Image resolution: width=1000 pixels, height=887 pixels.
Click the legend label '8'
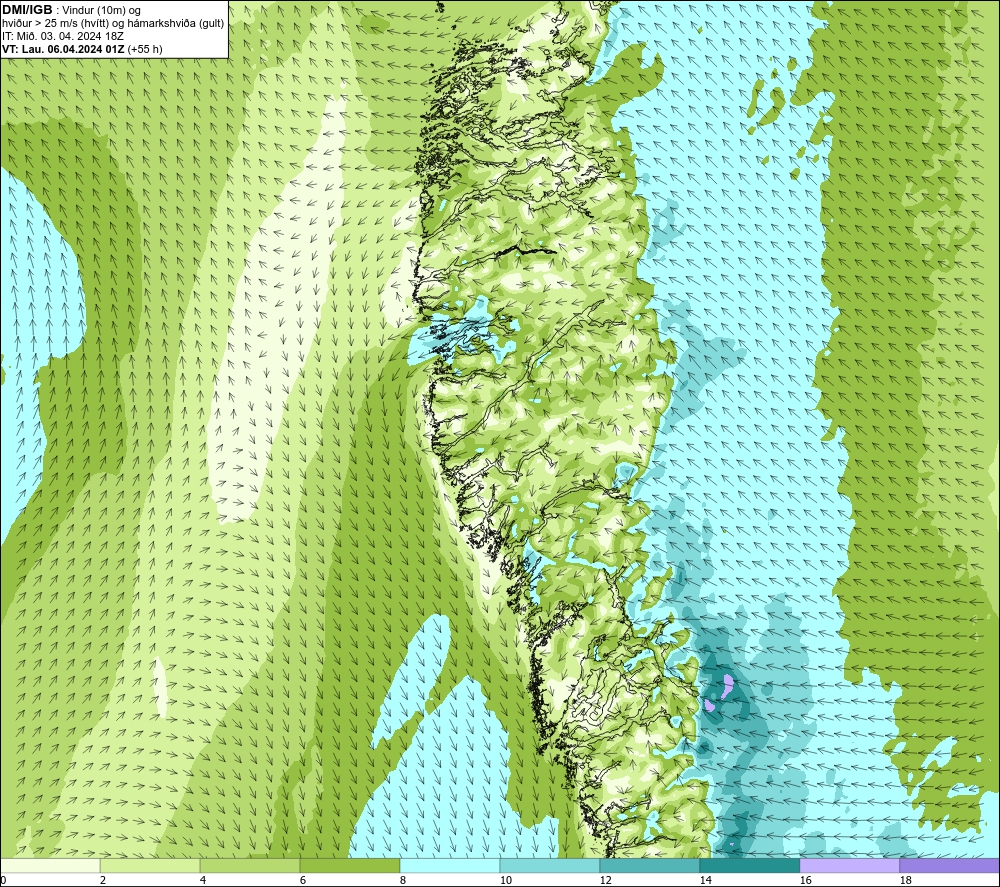[402, 881]
